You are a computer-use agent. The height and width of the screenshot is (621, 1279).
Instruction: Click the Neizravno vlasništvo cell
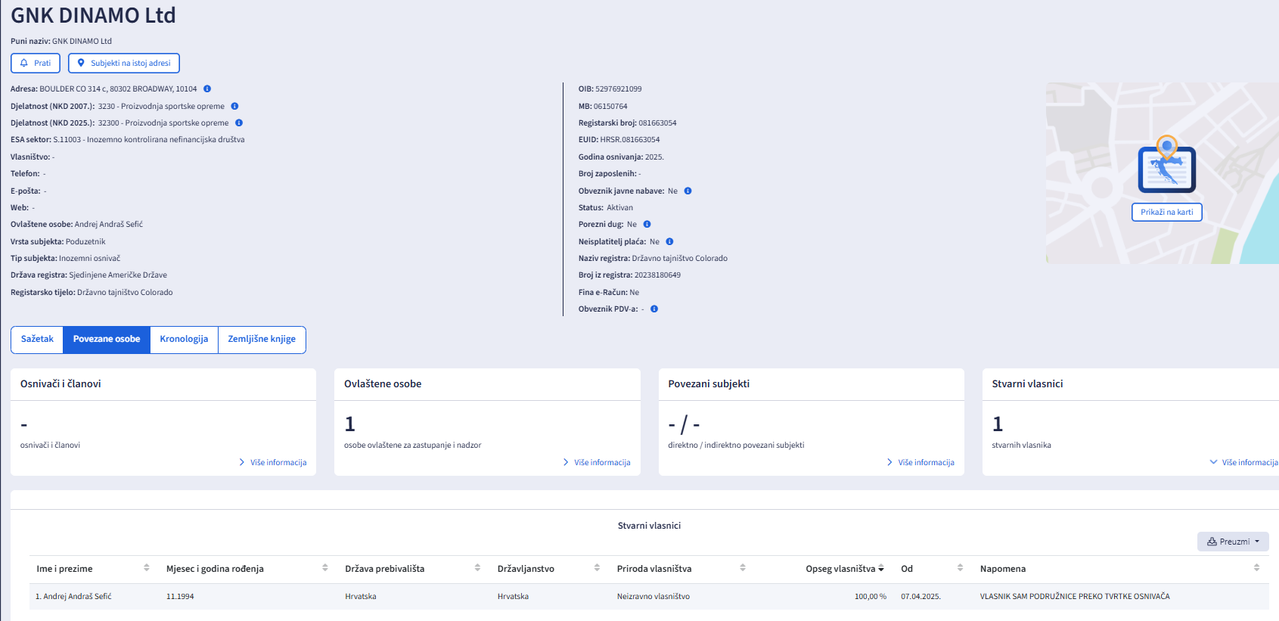click(653, 597)
